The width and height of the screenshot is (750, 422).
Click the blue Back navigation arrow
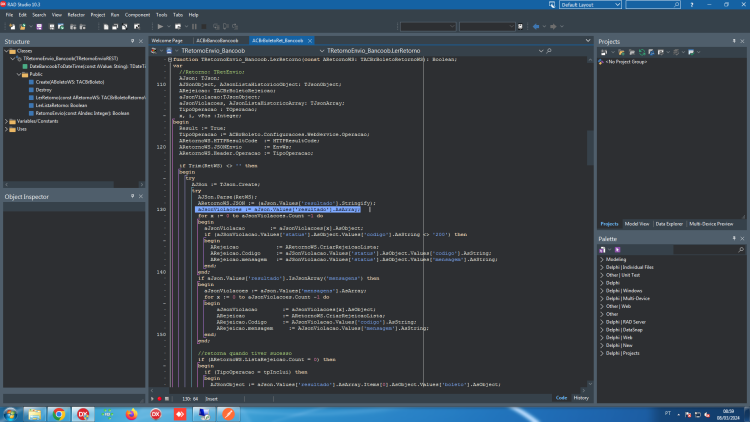pyautogui.click(x=536, y=27)
